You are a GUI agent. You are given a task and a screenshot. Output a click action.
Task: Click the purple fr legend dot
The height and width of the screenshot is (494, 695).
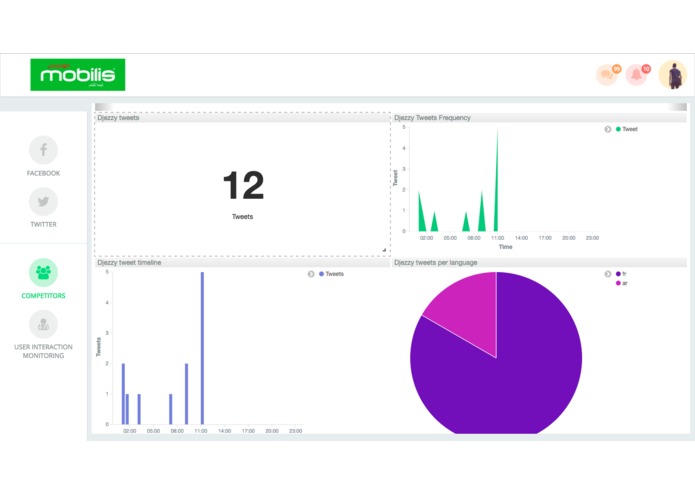coord(618,274)
